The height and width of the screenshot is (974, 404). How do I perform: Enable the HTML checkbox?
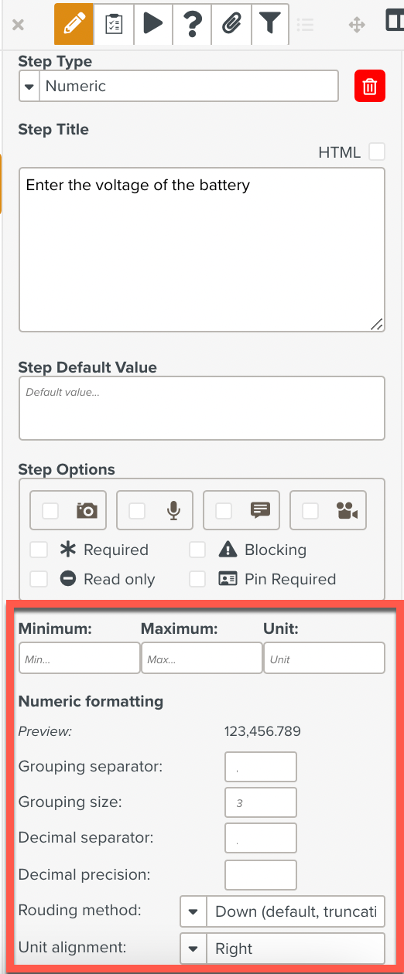click(377, 152)
